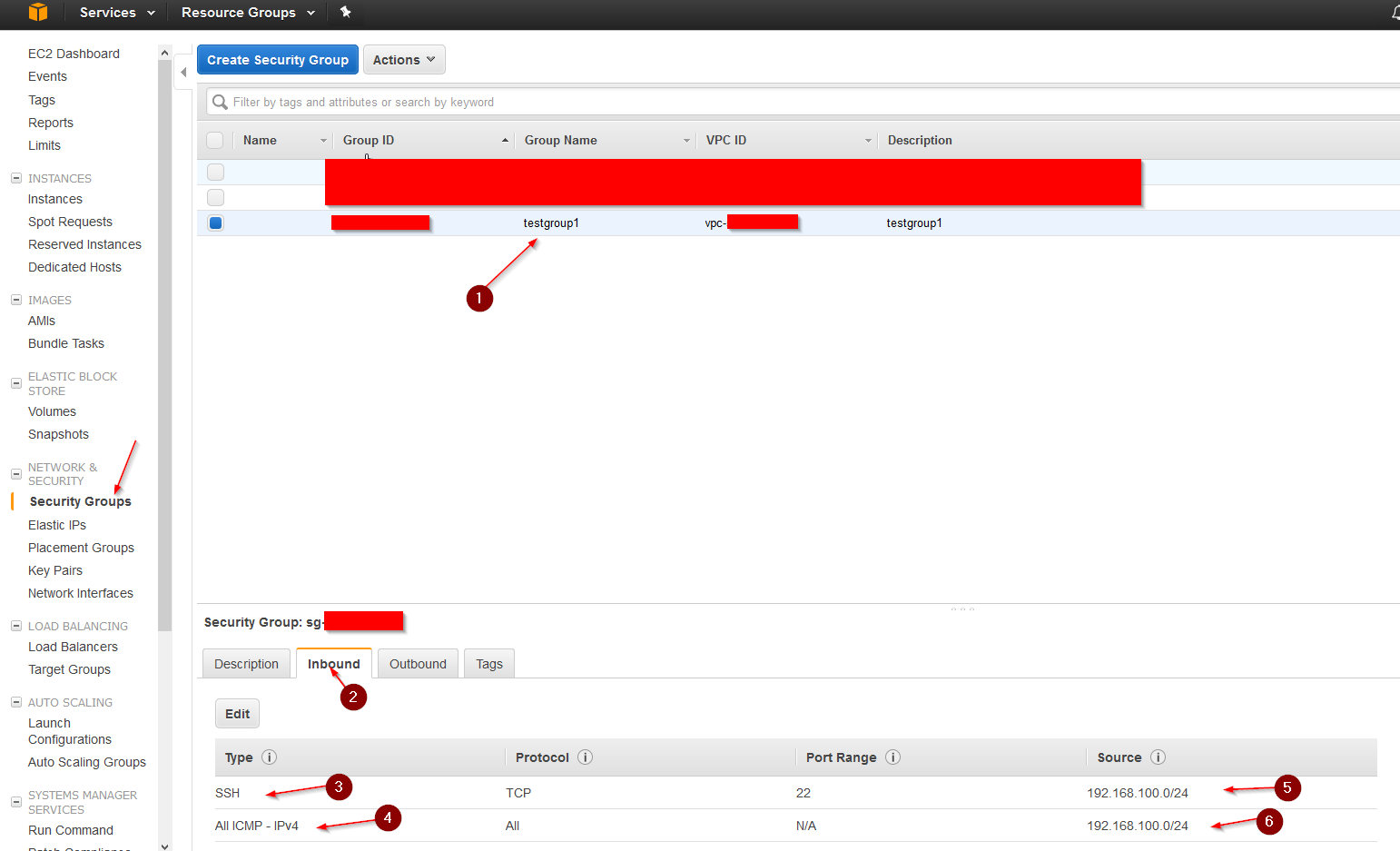Open Network Interfaces
This screenshot has height=851, width=1400.
[x=81, y=593]
